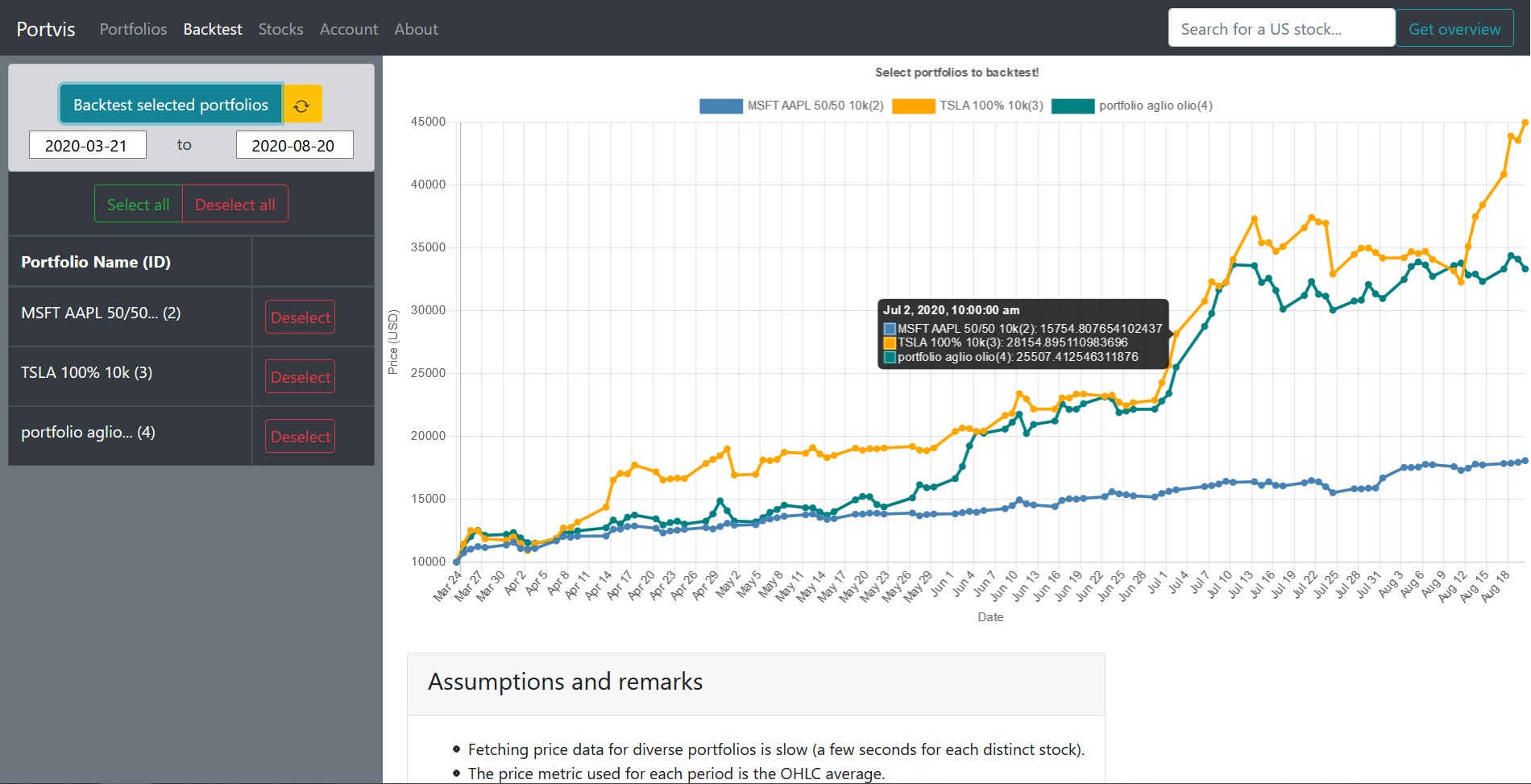Toggle TSLA 100% orange legend swatch
This screenshot has height=784, width=1531.
(x=914, y=106)
